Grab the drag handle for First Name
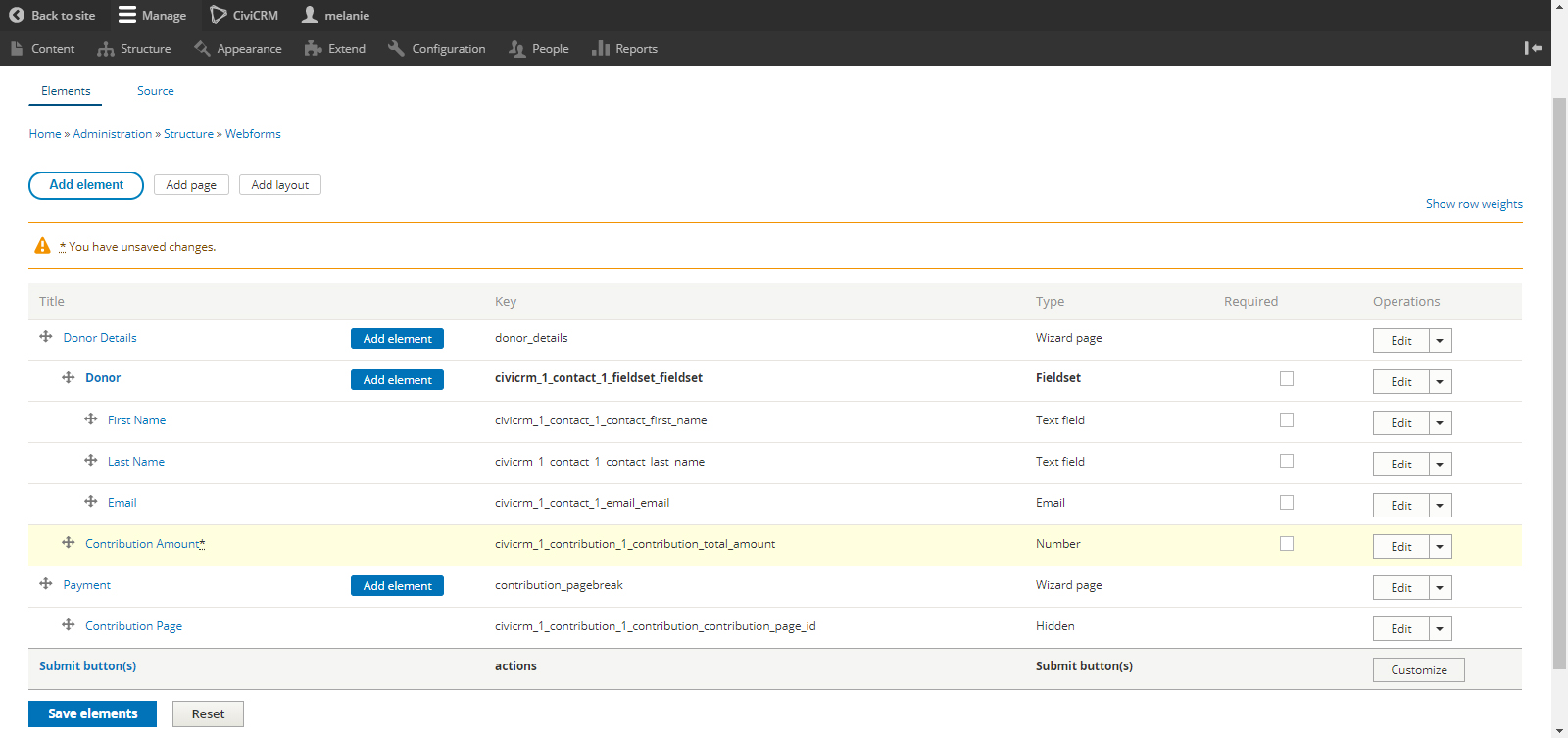Image resolution: width=1568 pixels, height=738 pixels. point(90,418)
